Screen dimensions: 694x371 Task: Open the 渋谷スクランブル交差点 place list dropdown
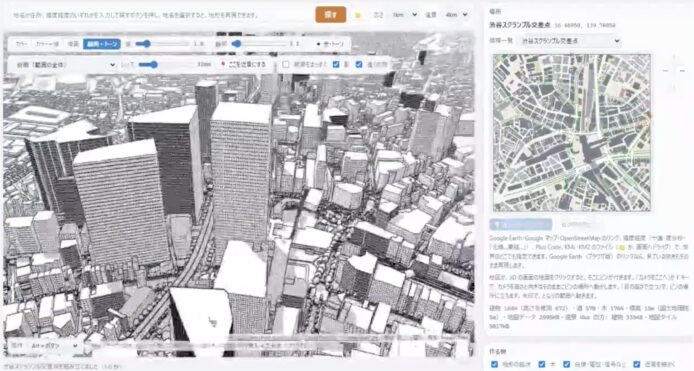(x=569, y=41)
